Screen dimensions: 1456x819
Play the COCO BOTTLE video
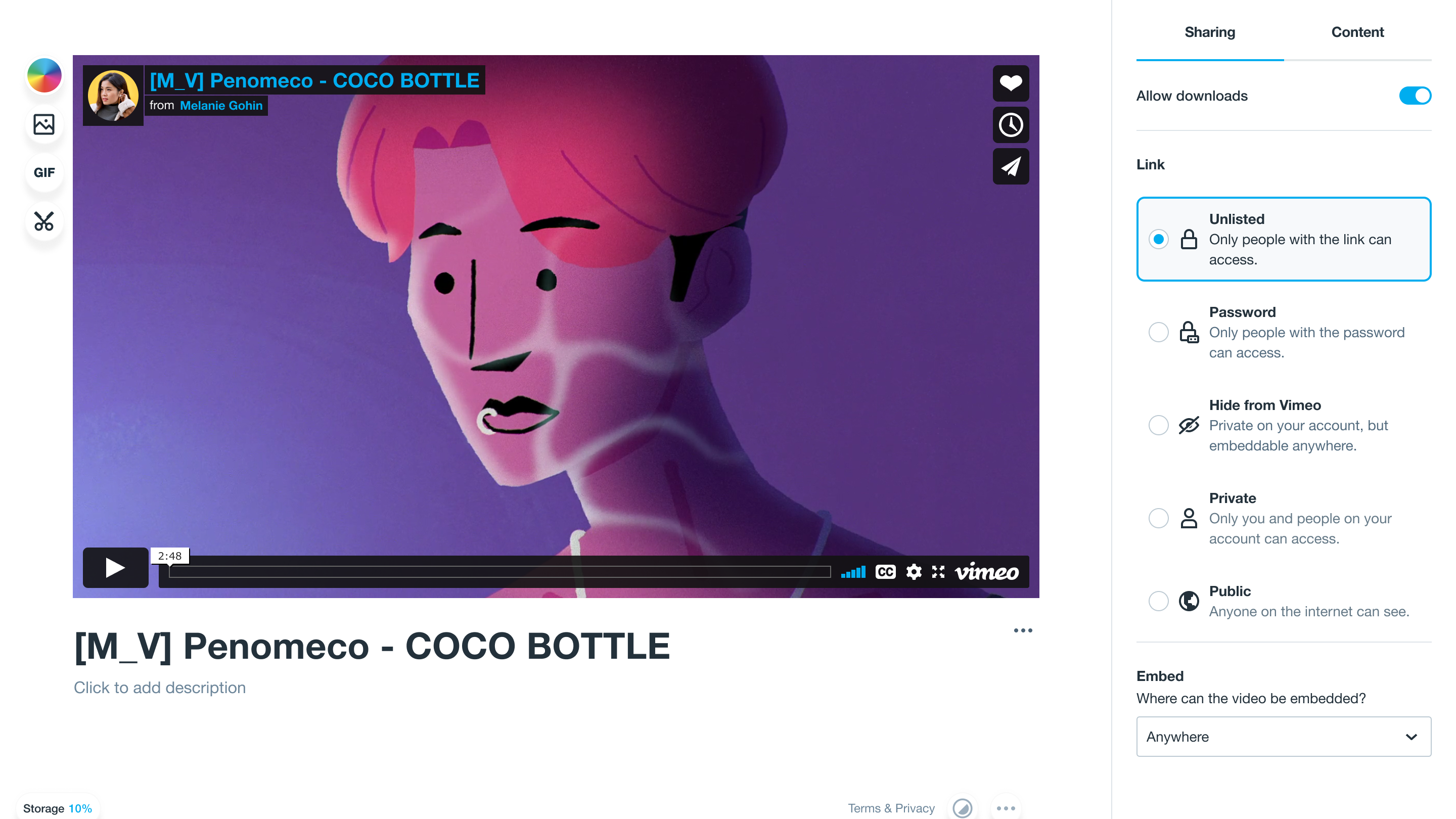click(x=115, y=567)
